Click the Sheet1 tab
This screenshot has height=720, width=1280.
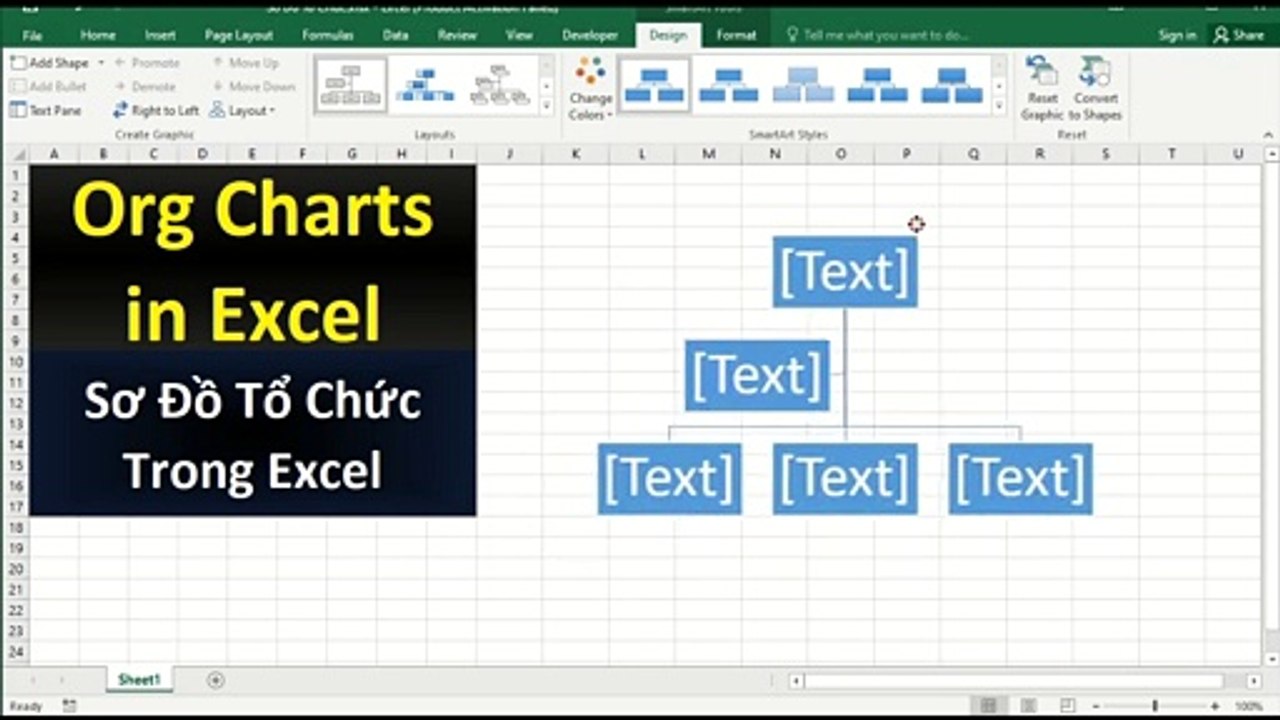pos(139,680)
